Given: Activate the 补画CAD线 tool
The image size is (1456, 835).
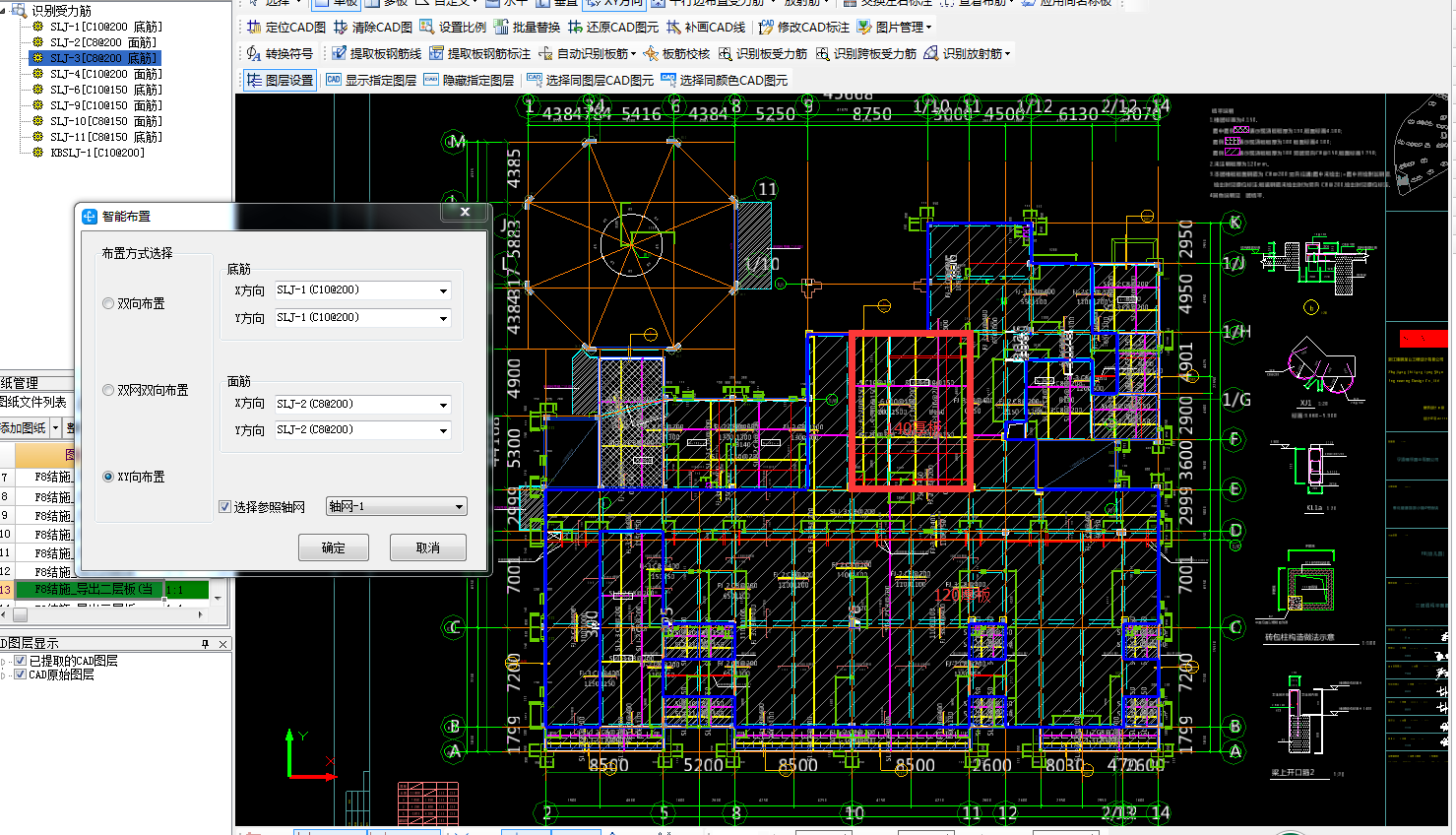Looking at the screenshot, I should 706,27.
